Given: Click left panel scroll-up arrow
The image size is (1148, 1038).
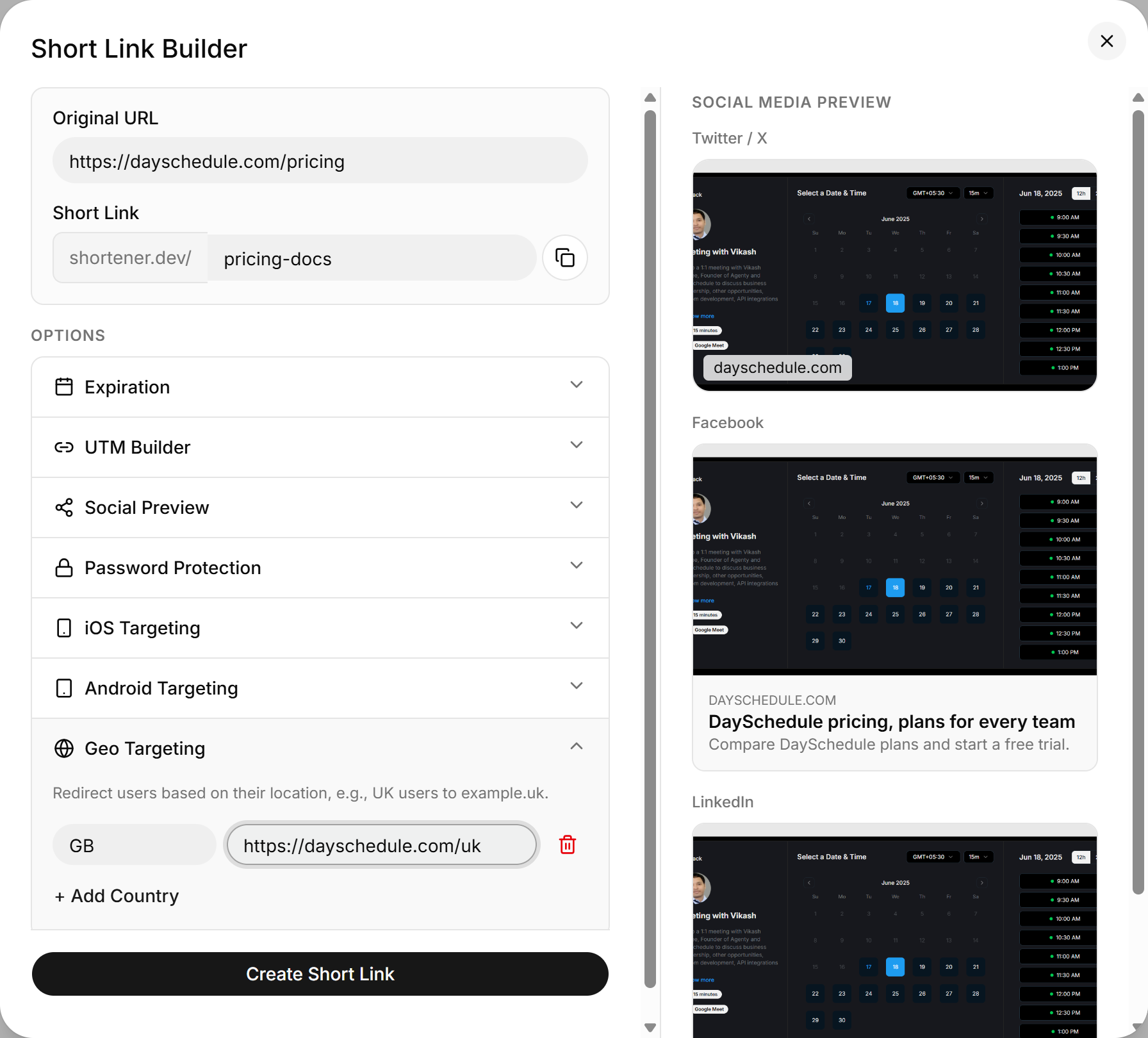Looking at the screenshot, I should (650, 97).
